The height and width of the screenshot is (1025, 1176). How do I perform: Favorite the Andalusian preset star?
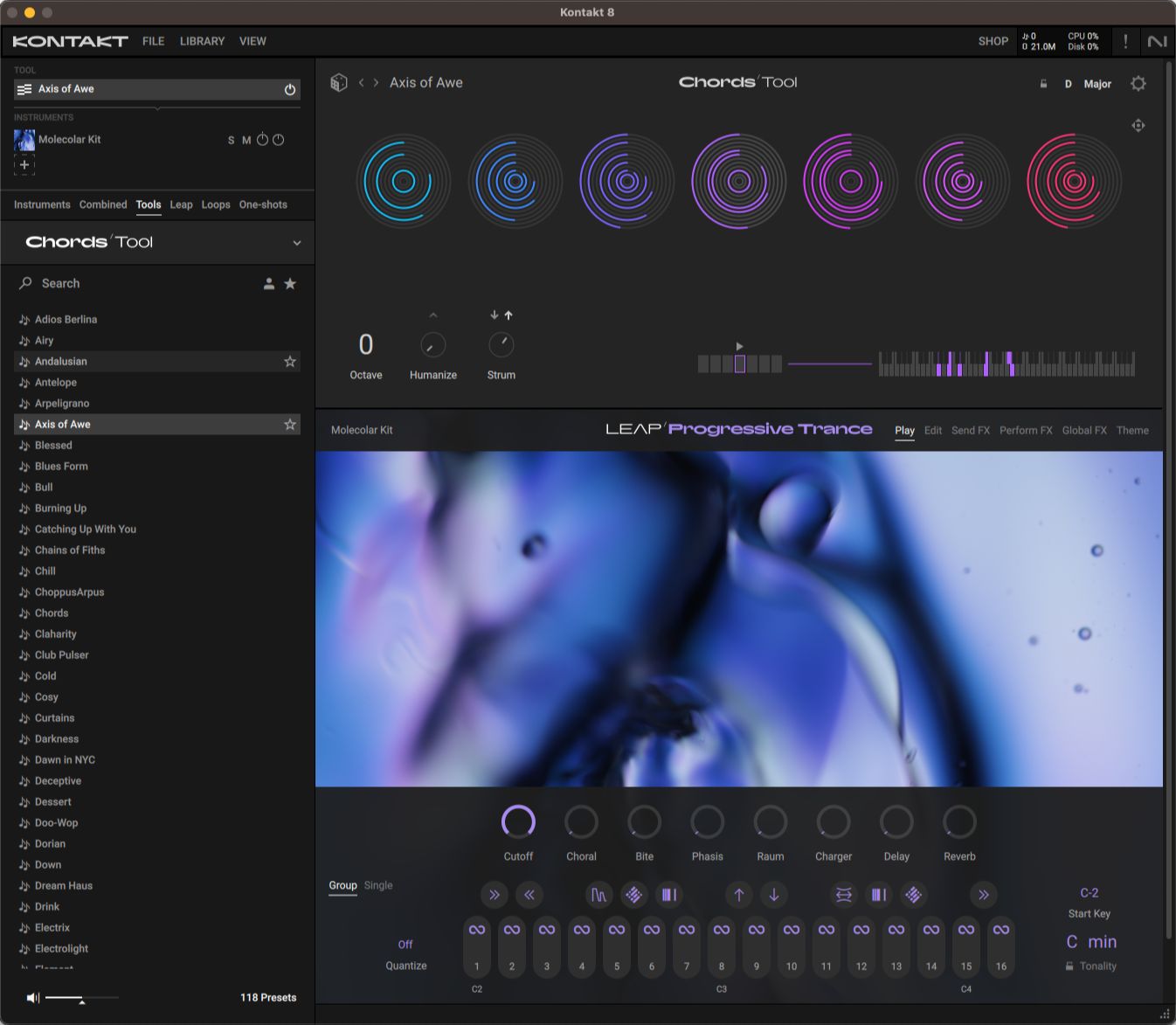(289, 361)
